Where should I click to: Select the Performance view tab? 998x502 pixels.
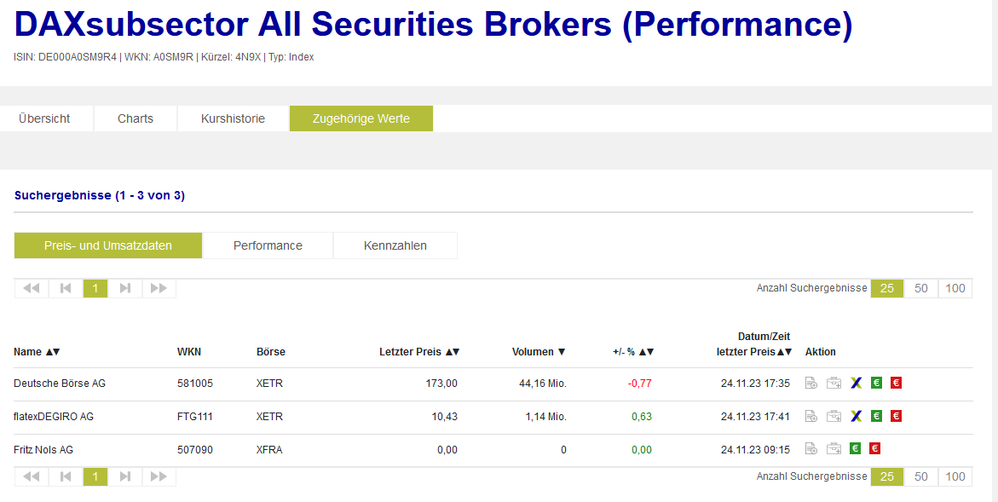(268, 245)
